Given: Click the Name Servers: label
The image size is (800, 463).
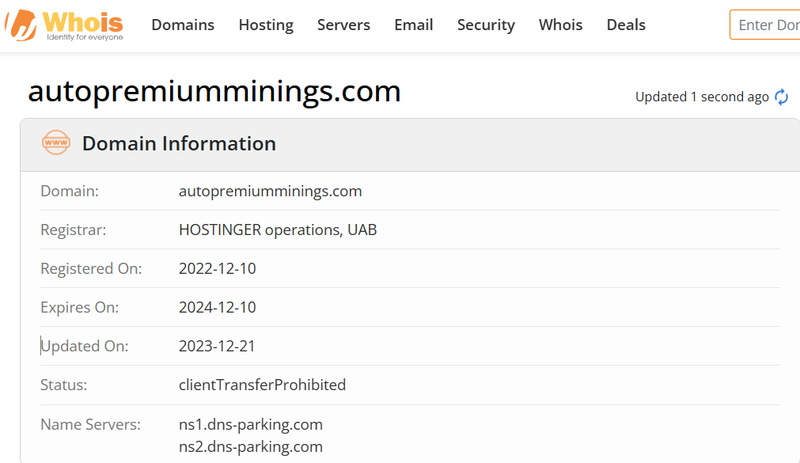Looking at the screenshot, I should [90, 424].
